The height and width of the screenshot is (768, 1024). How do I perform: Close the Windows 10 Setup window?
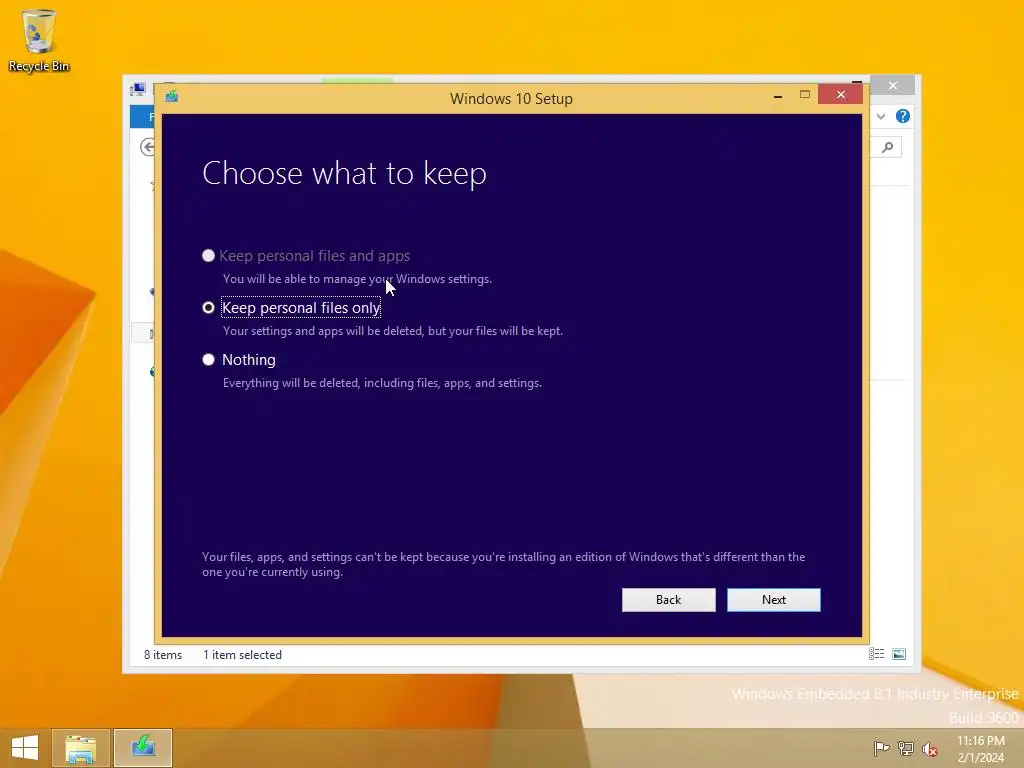coord(840,95)
